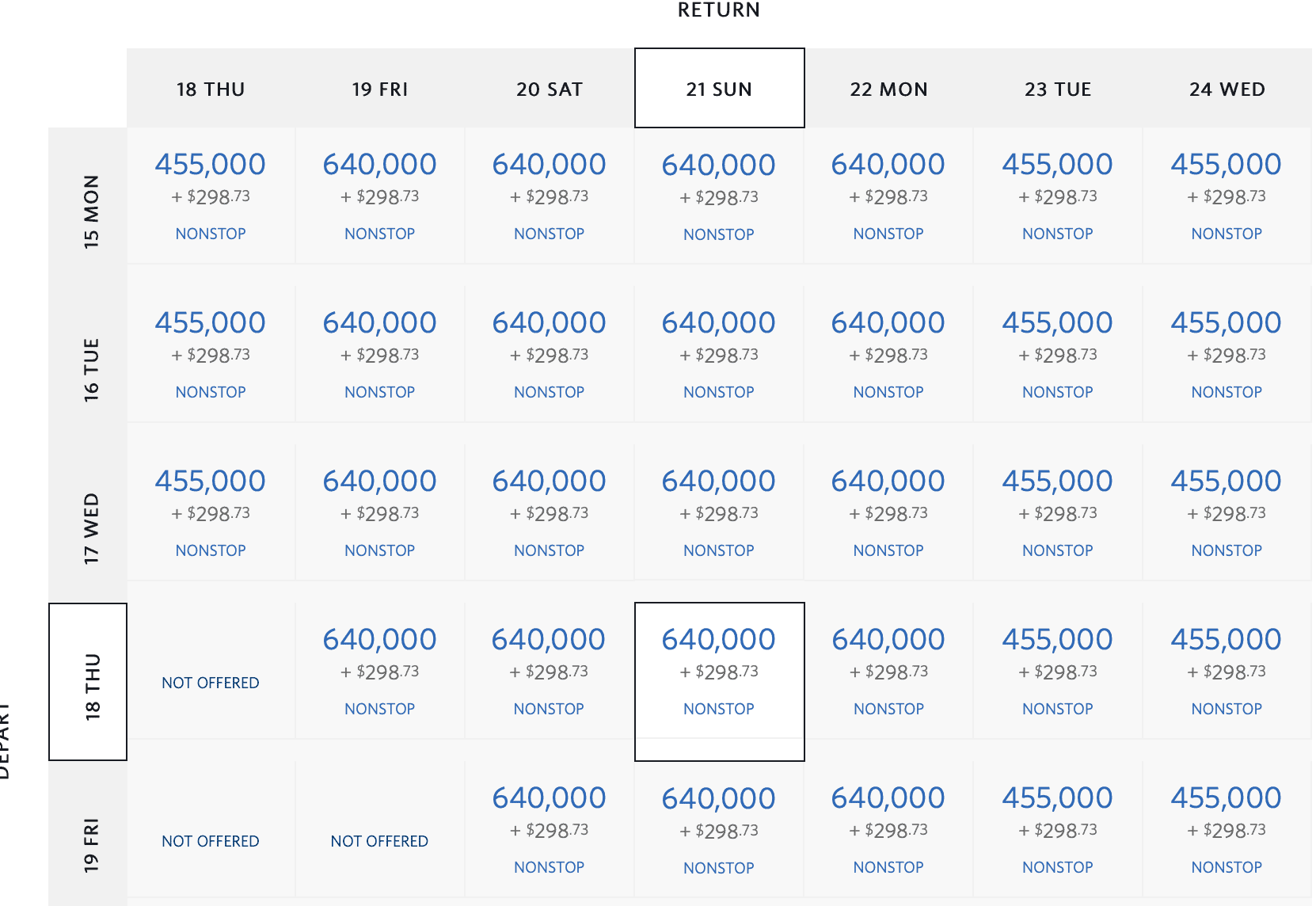Screen dimensions: 1316x906
Task: Choose 455,000 fare departing 15 MON returning 18 THU
Action: (x=211, y=196)
